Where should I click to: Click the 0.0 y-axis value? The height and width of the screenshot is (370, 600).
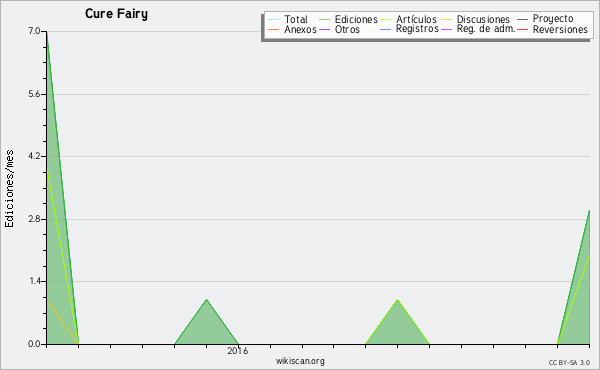tap(34, 344)
